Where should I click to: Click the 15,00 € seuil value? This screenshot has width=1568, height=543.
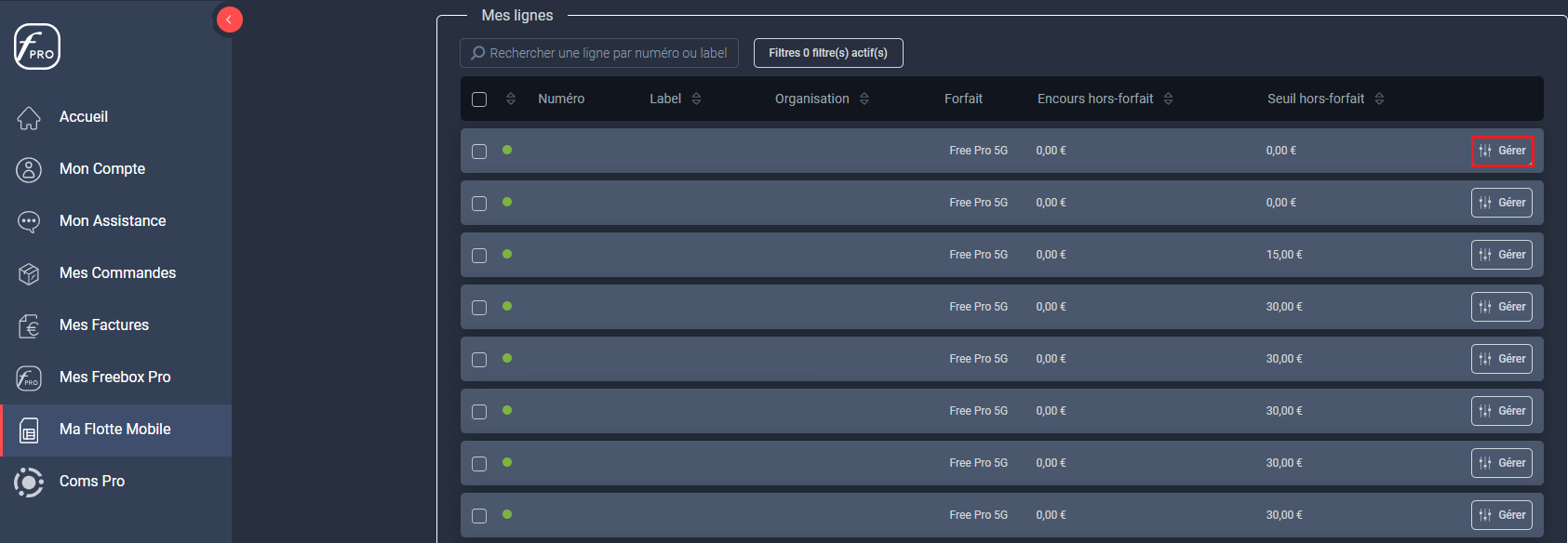click(1284, 255)
